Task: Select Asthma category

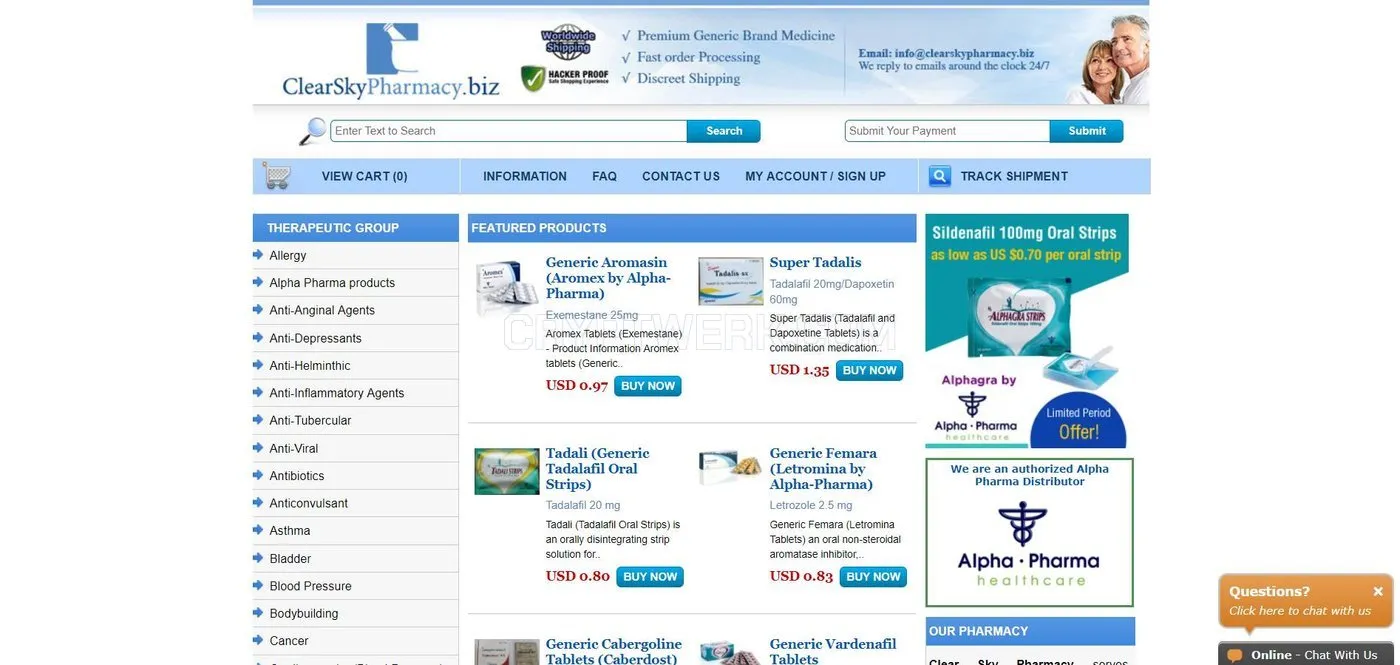Action: [290, 531]
